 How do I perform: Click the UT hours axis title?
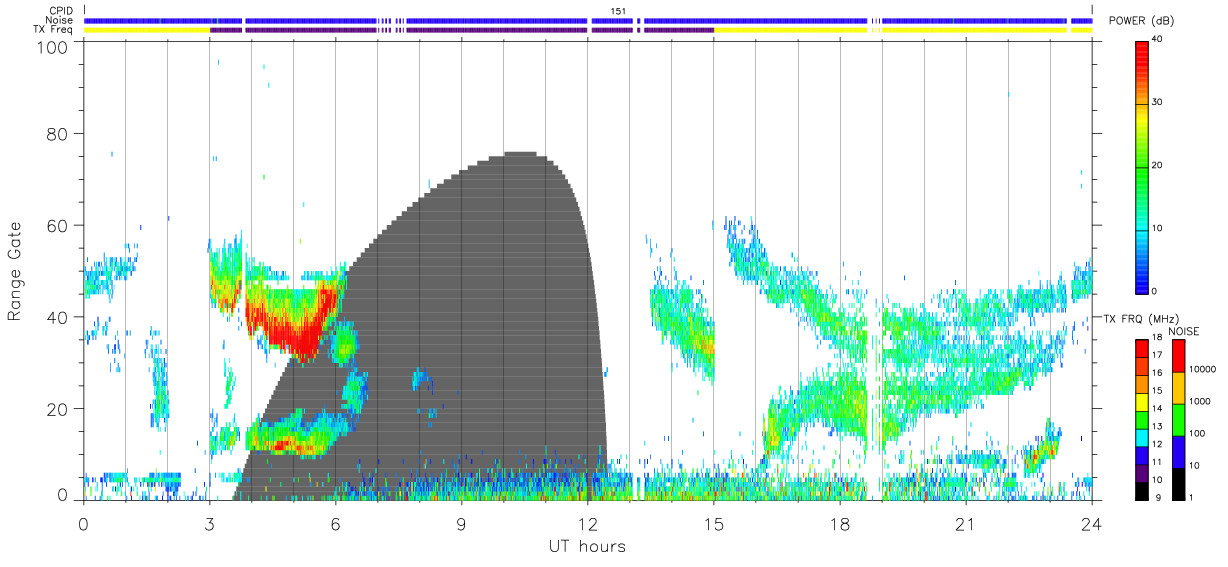(587, 546)
